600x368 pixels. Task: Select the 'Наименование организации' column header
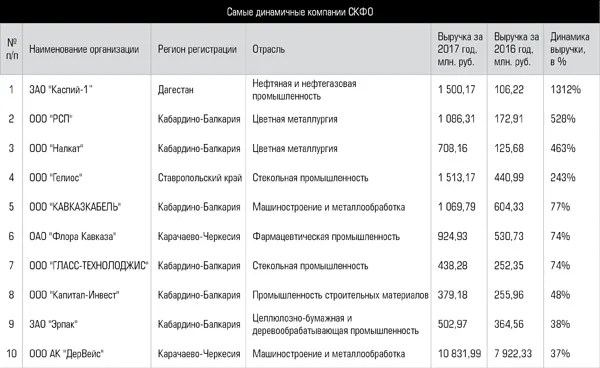pos(84,49)
